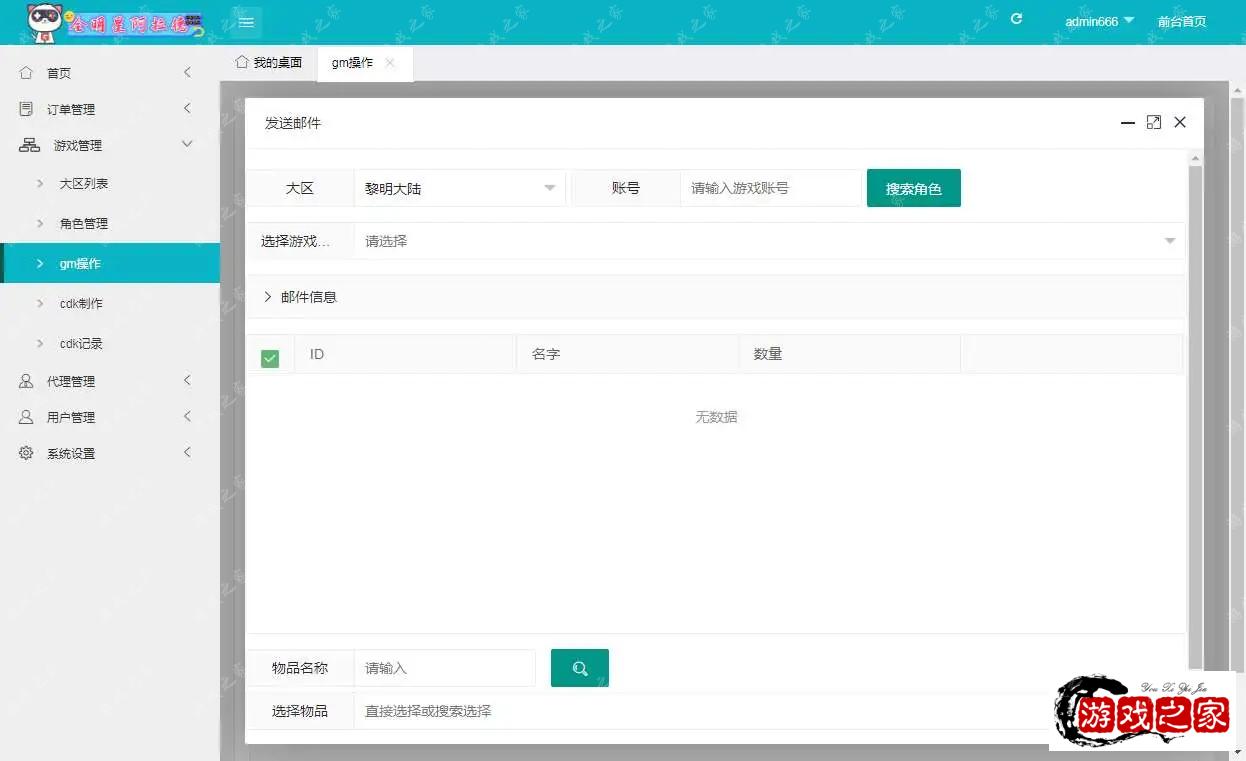Screen dimensions: 1246x761
Task: Expand the 邮件信息 section
Action: (300, 297)
